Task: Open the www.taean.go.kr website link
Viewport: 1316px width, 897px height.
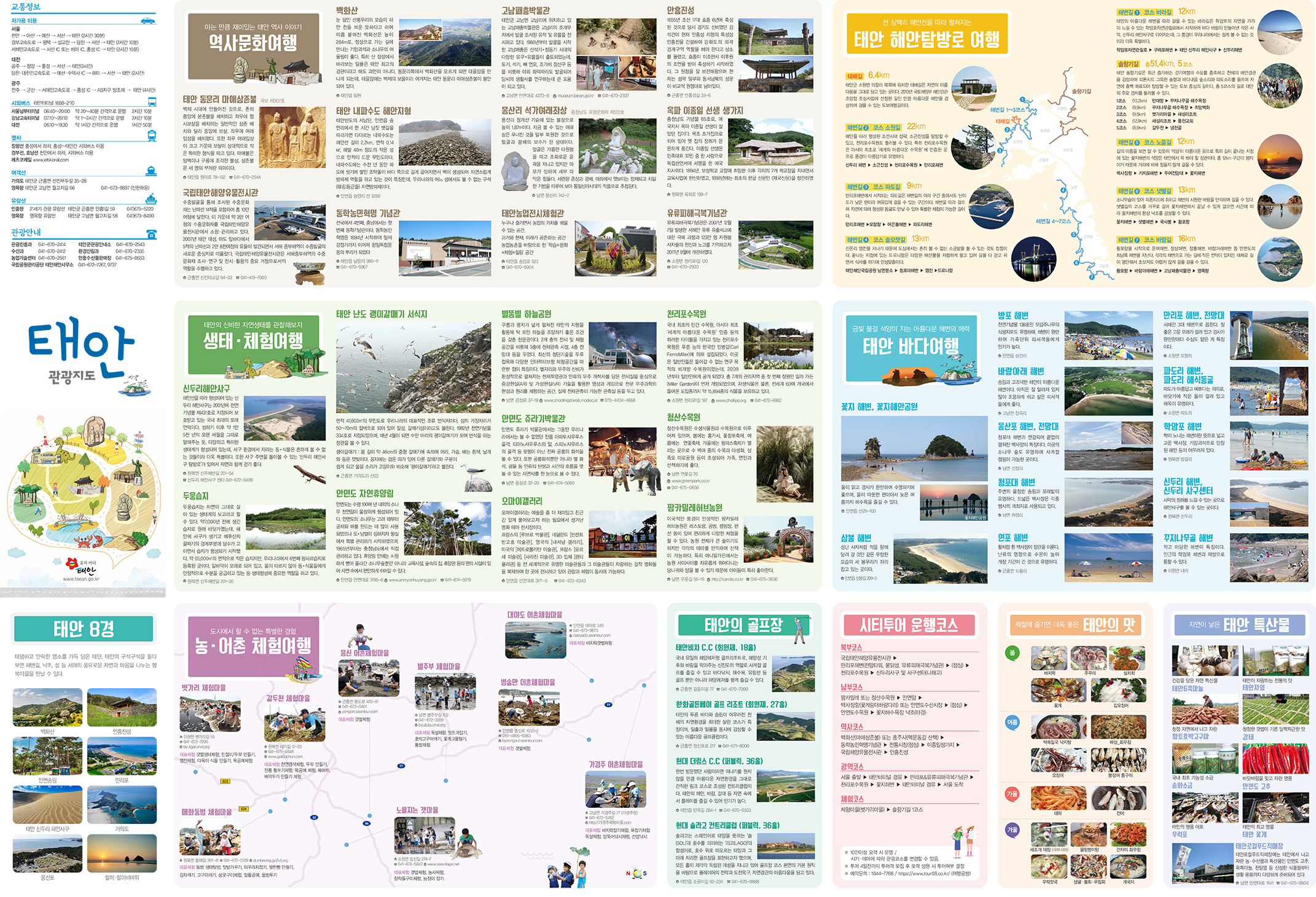Action: click(x=80, y=579)
